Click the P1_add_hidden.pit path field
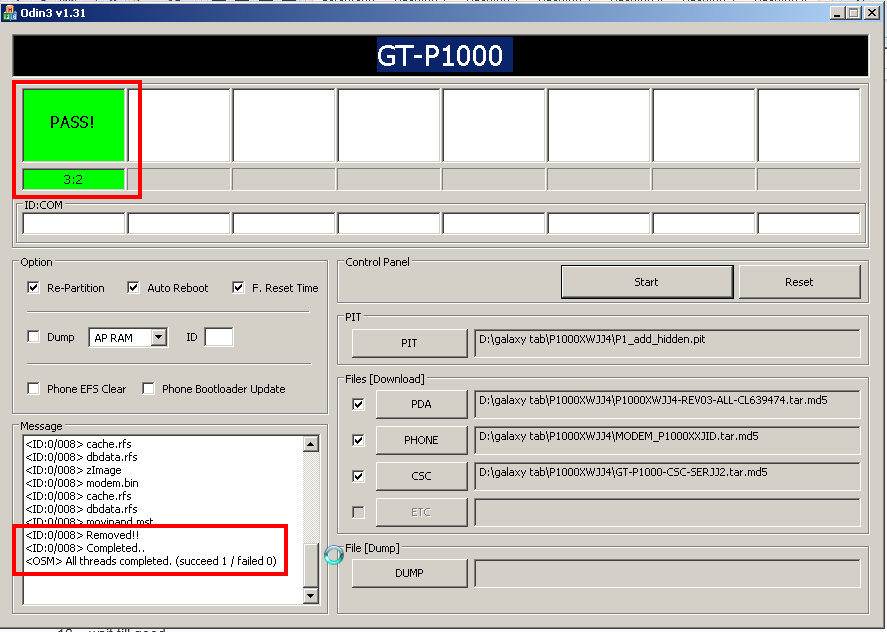The height and width of the screenshot is (632, 887). 667,343
